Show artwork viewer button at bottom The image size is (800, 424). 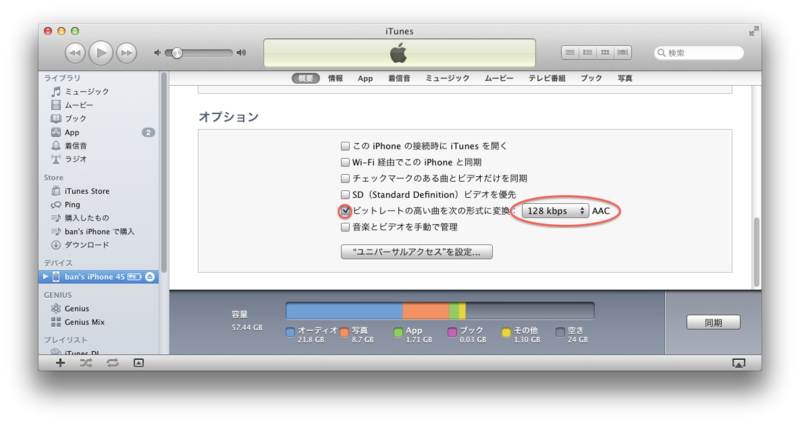138,363
